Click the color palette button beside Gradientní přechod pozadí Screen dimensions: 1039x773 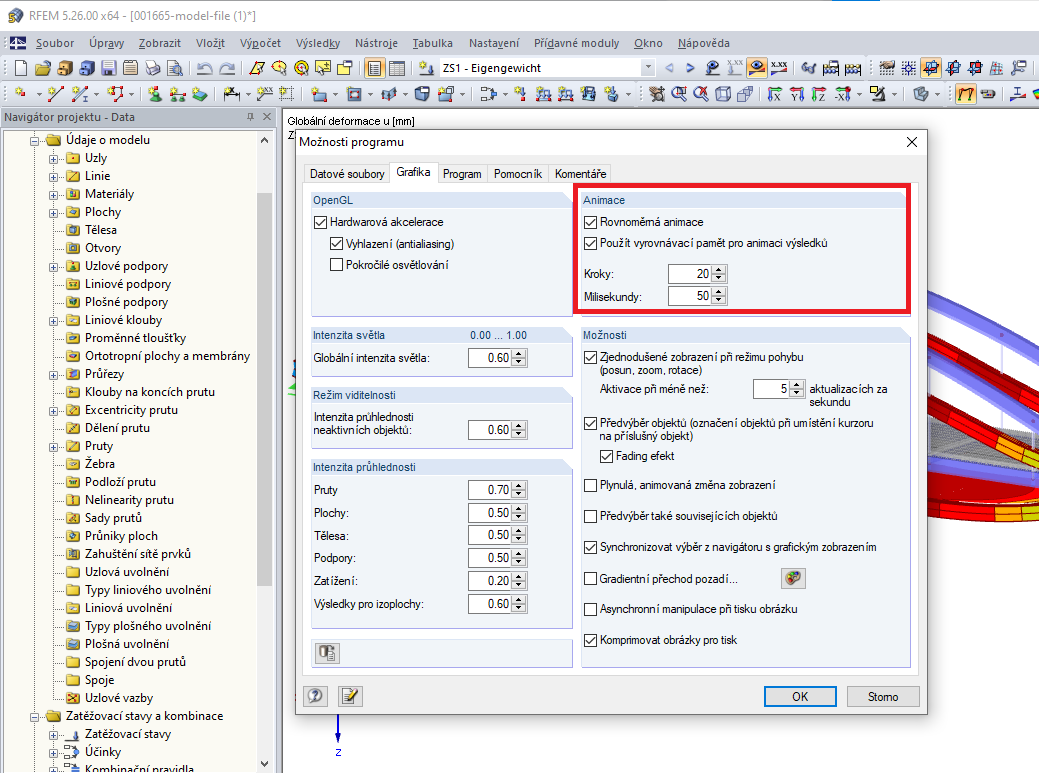793,578
